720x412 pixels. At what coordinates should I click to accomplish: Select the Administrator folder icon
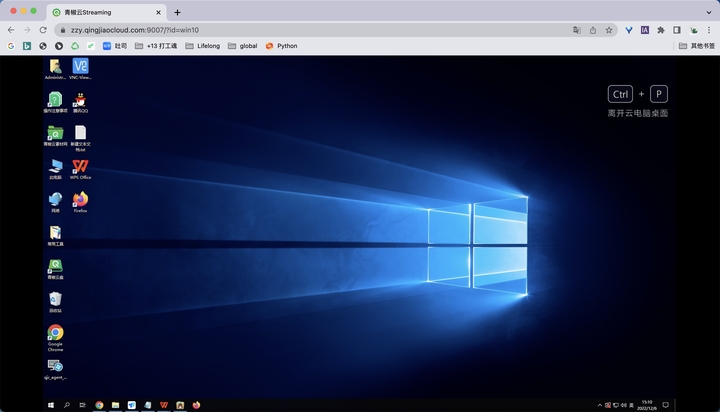point(55,67)
